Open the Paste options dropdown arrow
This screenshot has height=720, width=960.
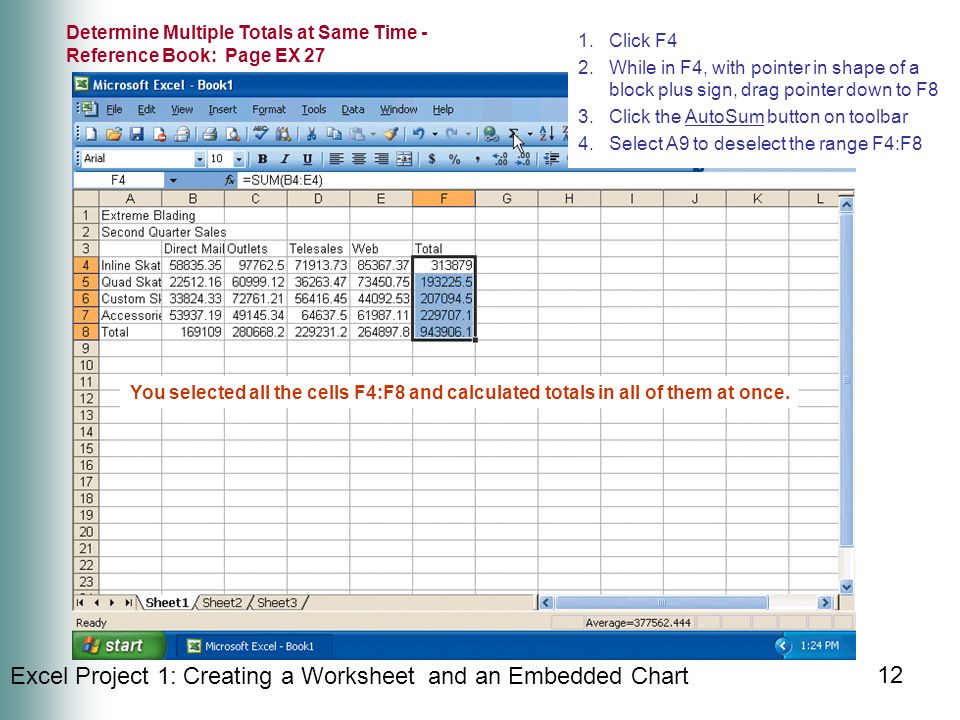pyautogui.click(x=373, y=133)
